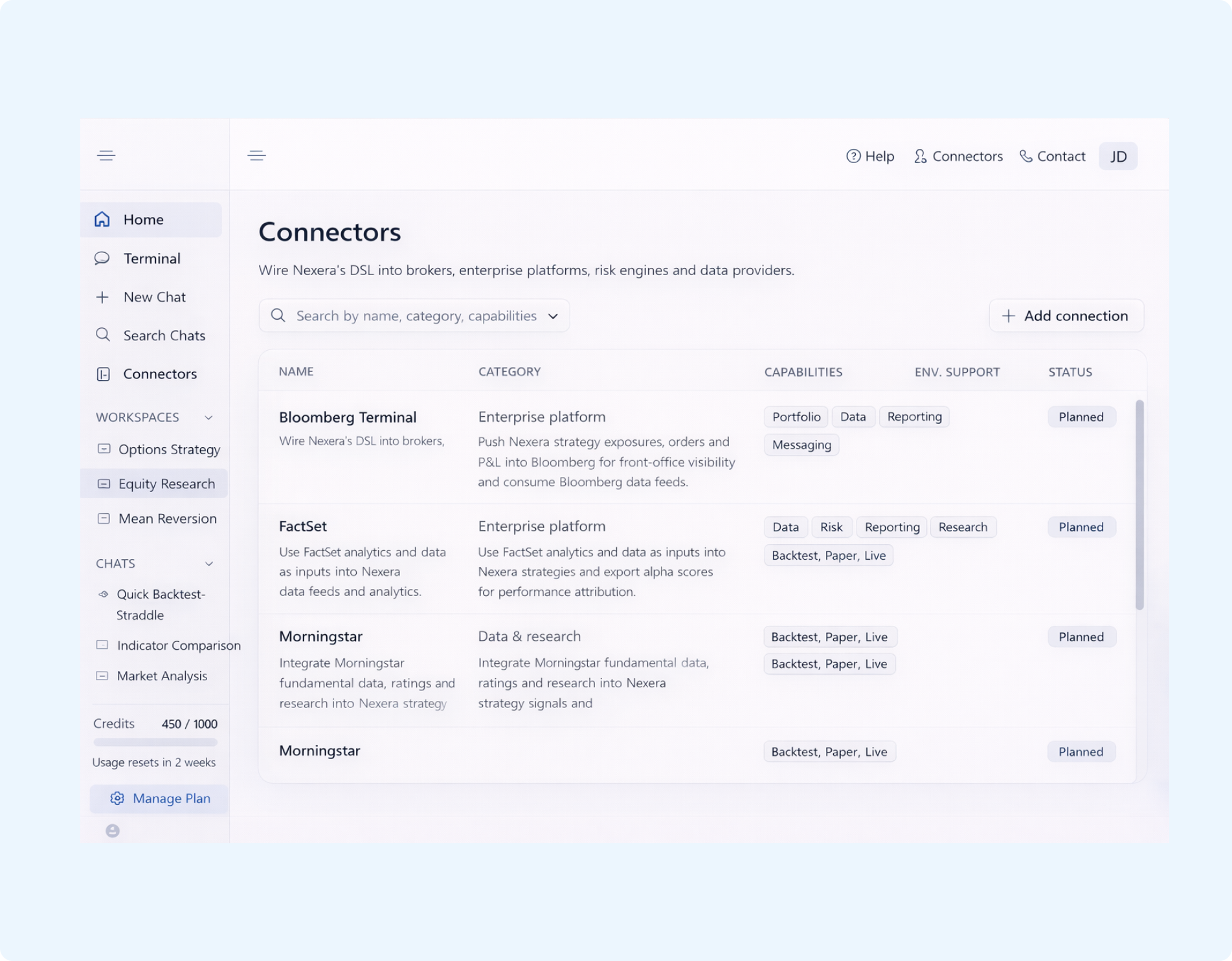Click the connectors table vertical scrollbar
This screenshot has height=961, width=1232.
point(1139,505)
